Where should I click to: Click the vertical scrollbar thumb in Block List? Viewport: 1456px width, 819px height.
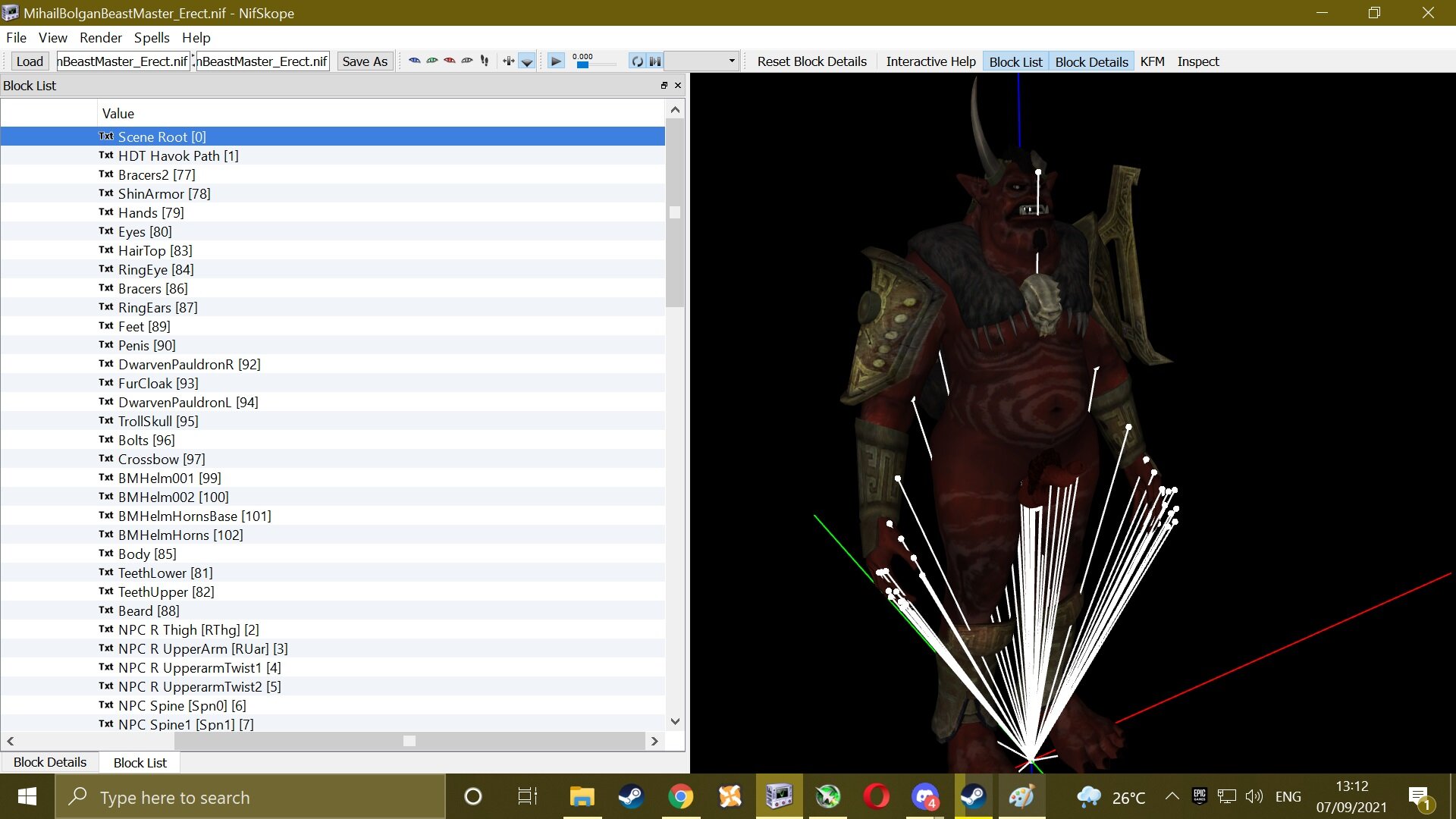coord(675,212)
